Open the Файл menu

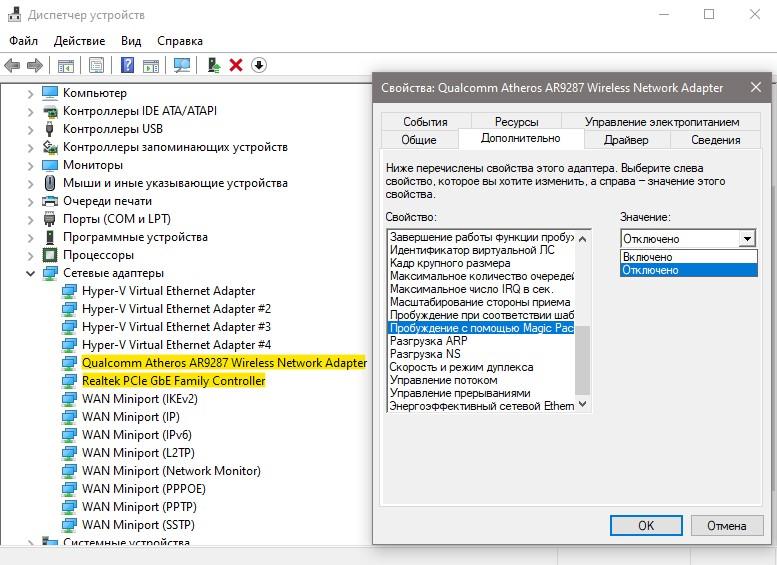point(23,41)
